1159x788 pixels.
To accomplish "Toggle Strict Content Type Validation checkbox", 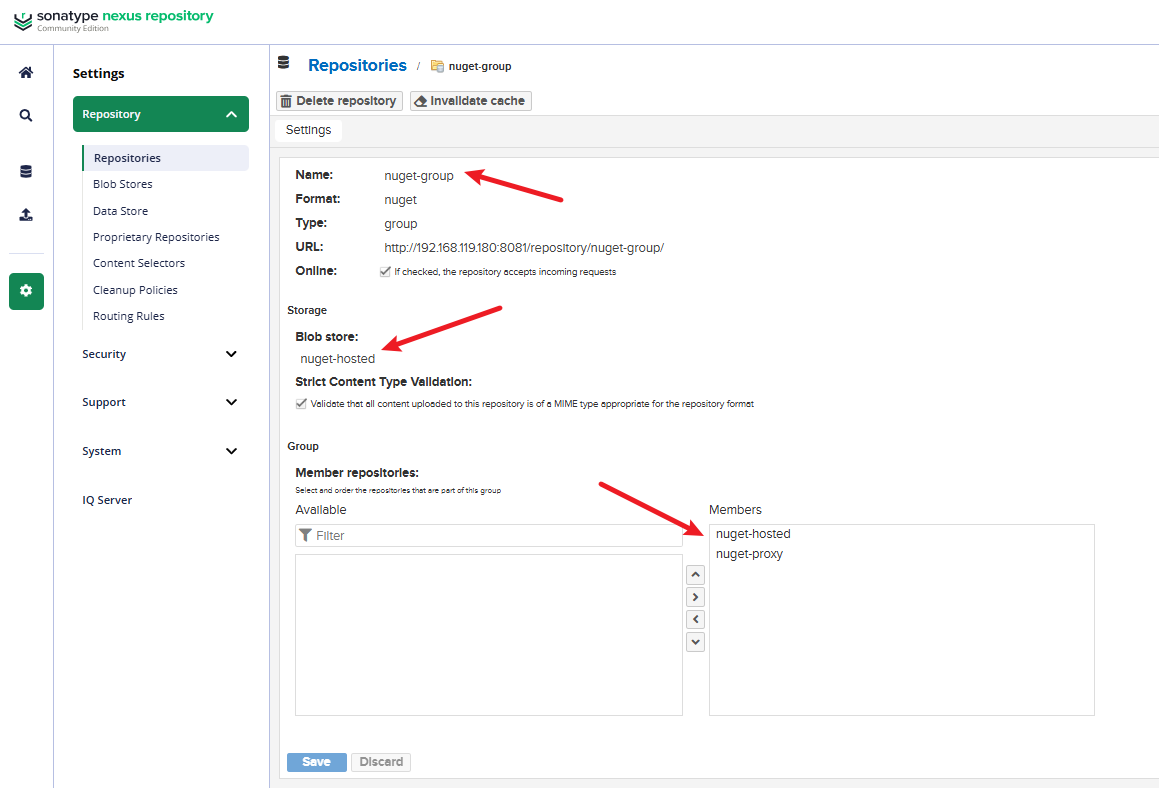I will tap(301, 404).
